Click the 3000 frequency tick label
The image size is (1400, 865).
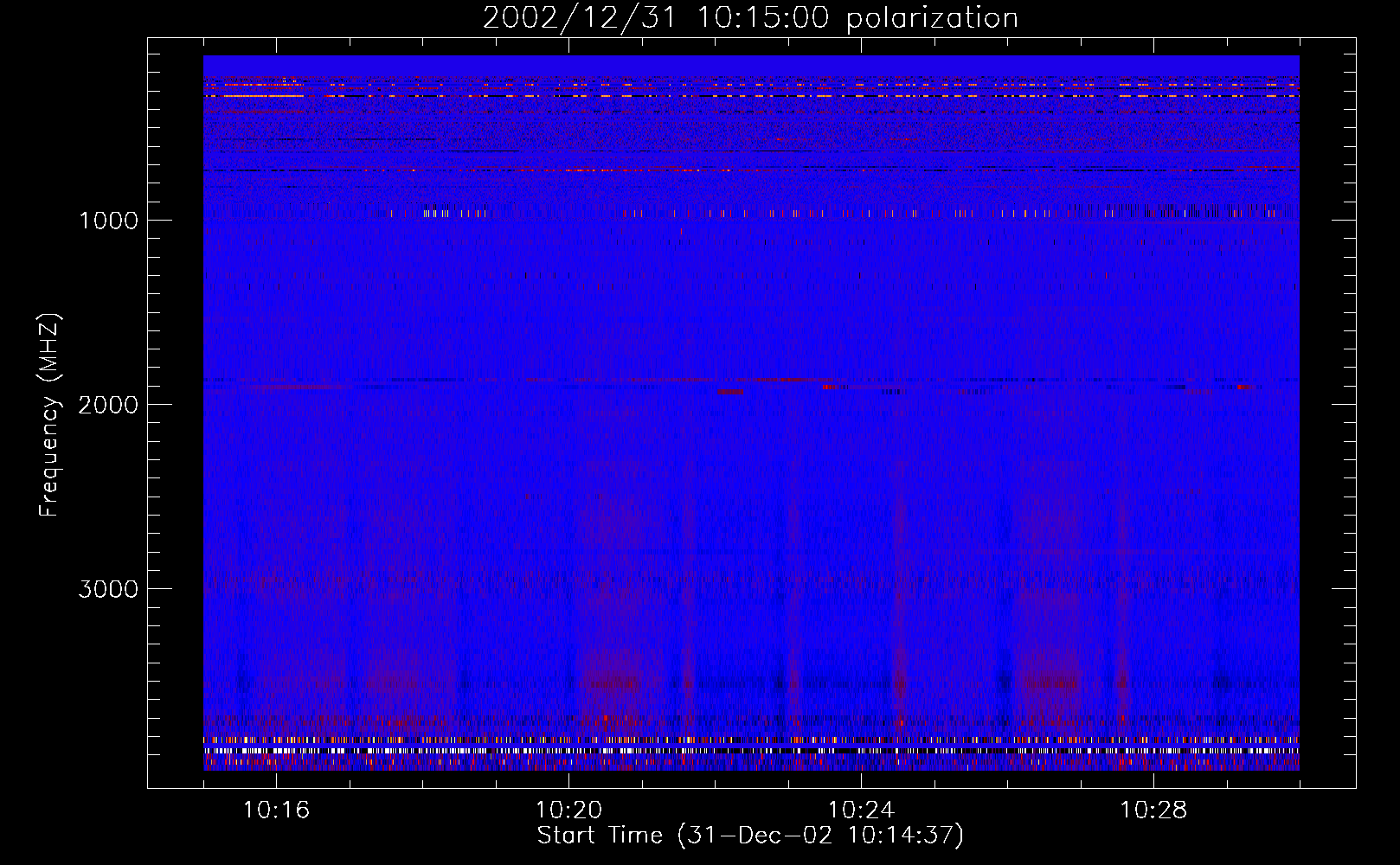pyautogui.click(x=108, y=589)
